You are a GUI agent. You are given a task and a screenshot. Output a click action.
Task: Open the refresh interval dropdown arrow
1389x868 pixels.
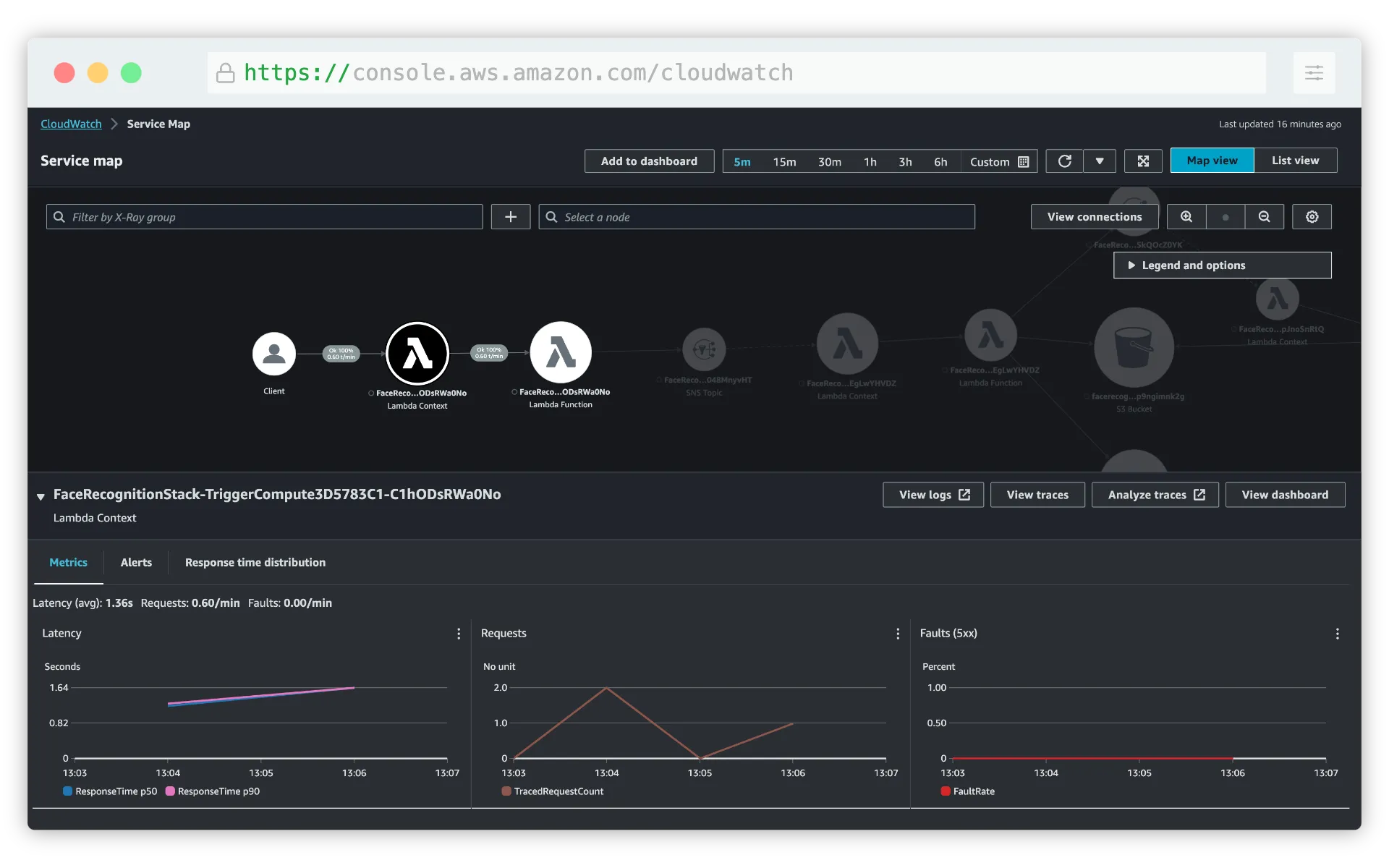(x=1100, y=161)
